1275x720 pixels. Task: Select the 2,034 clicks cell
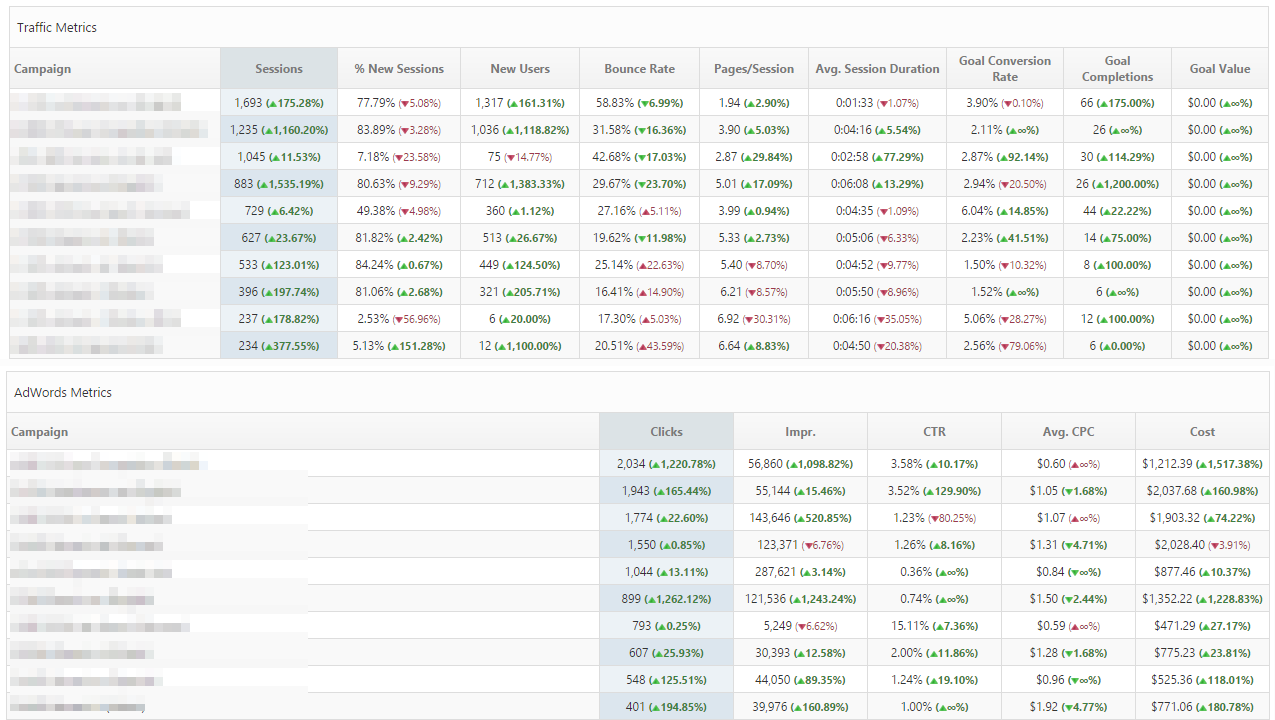pos(666,464)
